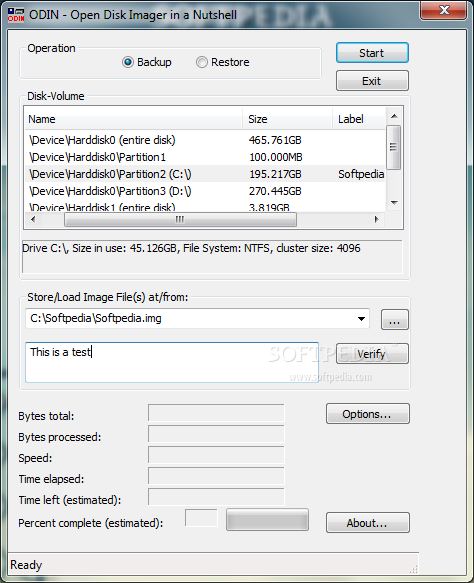The width and height of the screenshot is (474, 583).
Task: Sort by the Name column header
Action: point(133,119)
